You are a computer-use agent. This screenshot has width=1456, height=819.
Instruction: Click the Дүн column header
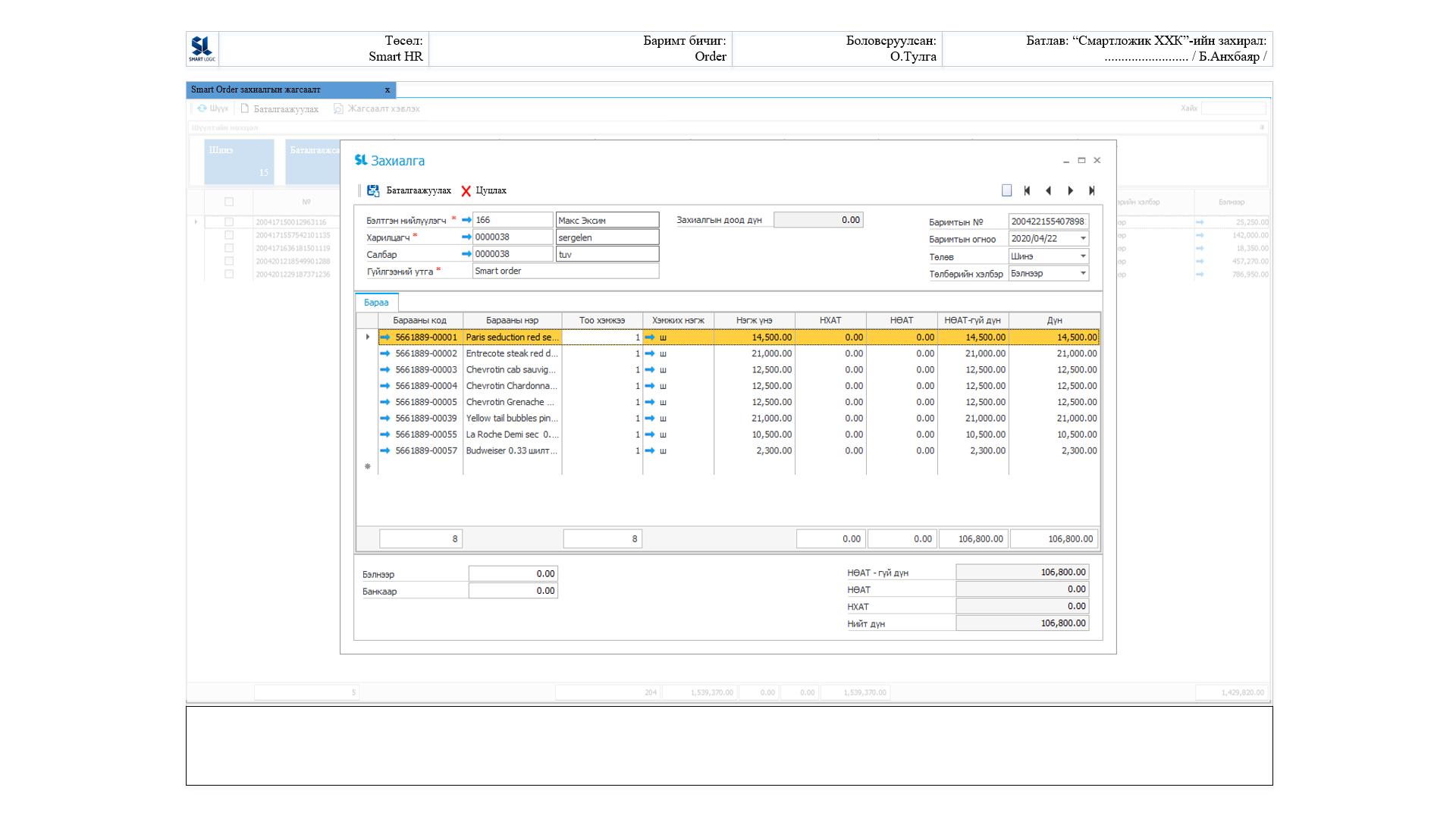[x=1055, y=321]
